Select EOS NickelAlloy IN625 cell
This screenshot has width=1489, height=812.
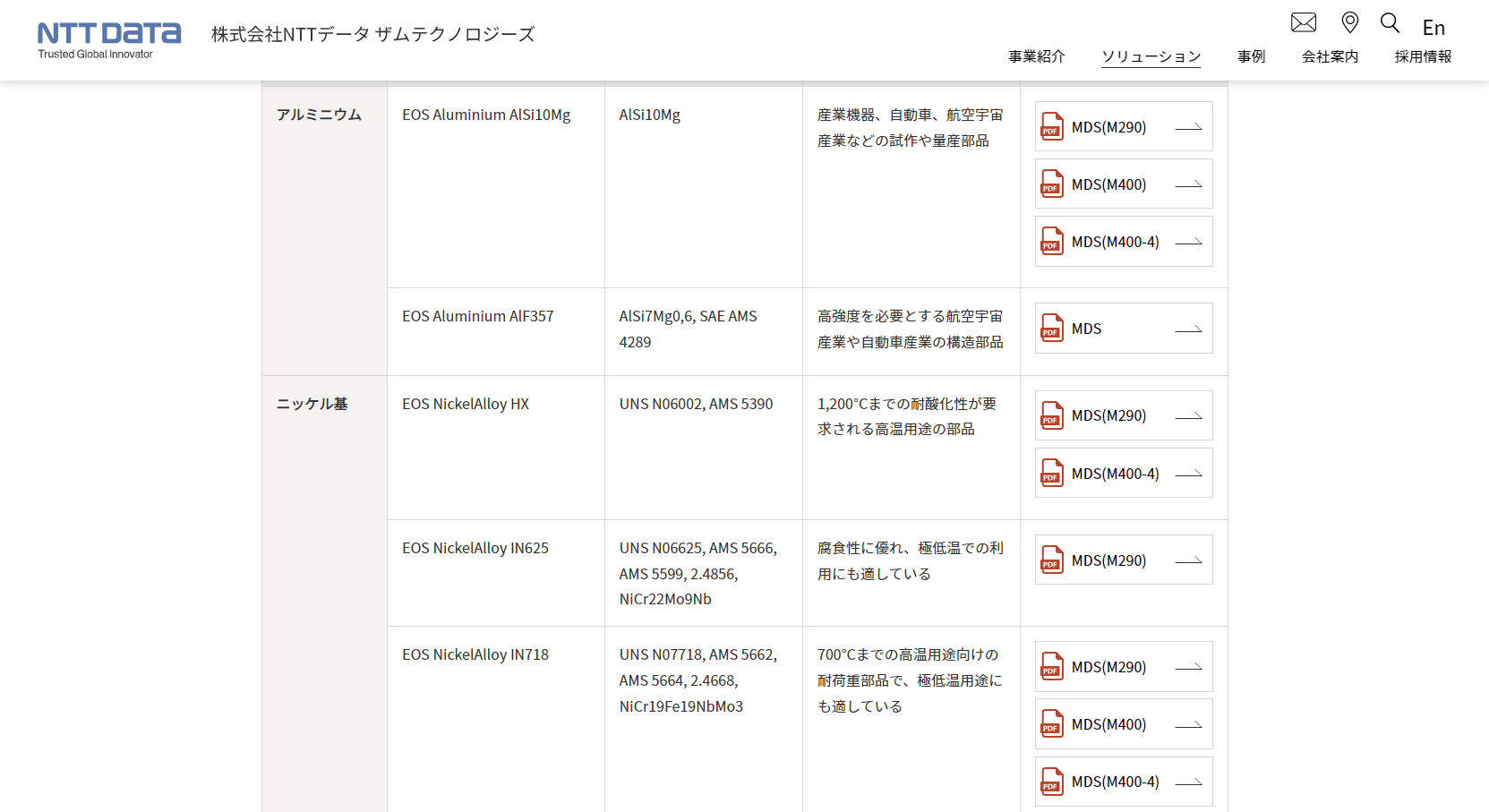(496, 573)
